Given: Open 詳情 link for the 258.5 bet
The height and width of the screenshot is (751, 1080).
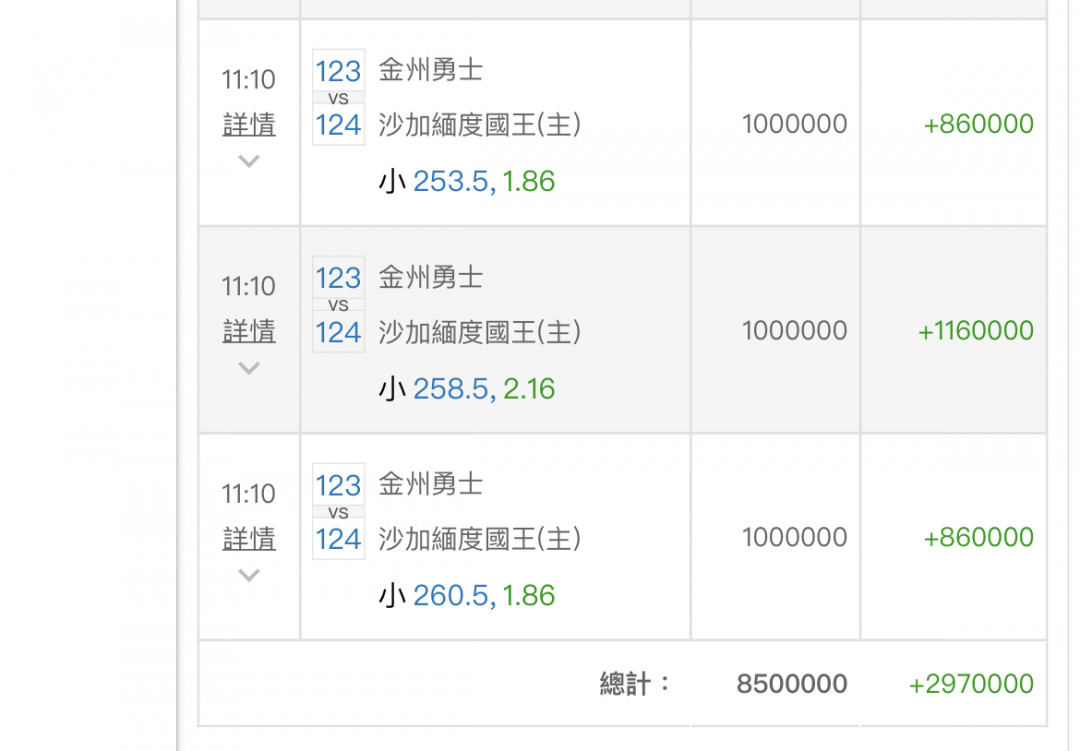Looking at the screenshot, I should [x=249, y=331].
